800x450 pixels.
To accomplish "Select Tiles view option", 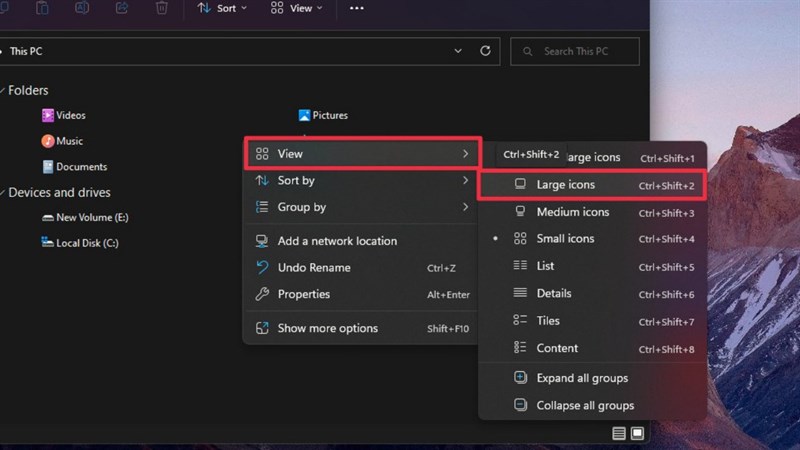I will click(592, 320).
